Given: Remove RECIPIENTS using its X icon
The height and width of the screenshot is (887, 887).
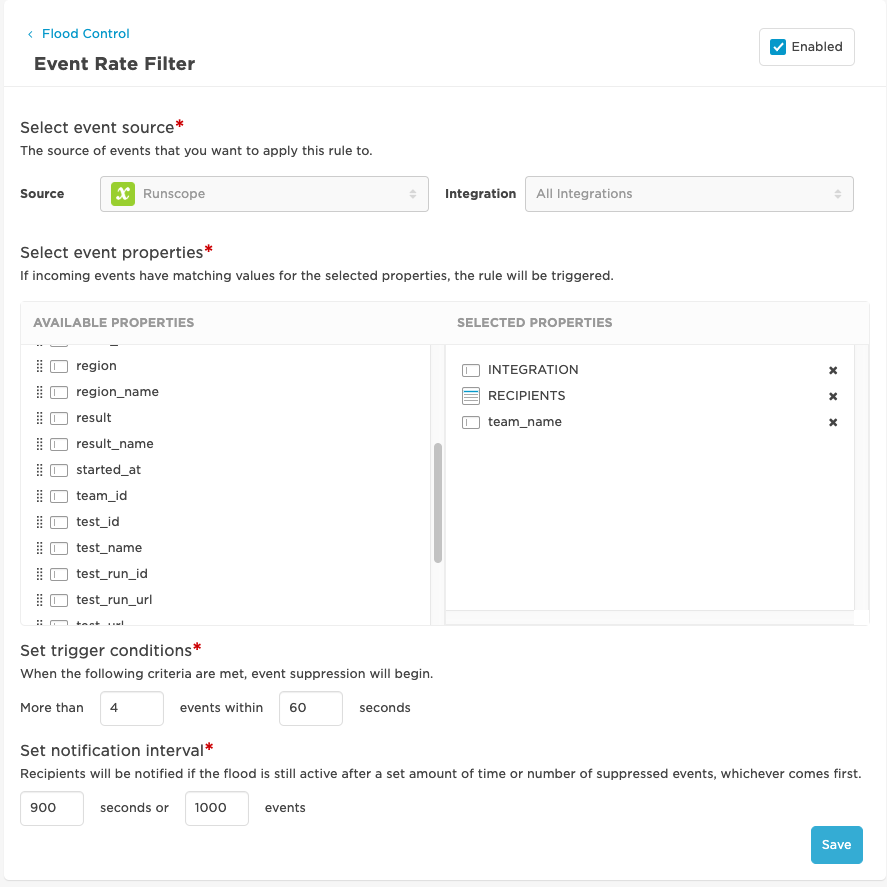Looking at the screenshot, I should tap(833, 396).
